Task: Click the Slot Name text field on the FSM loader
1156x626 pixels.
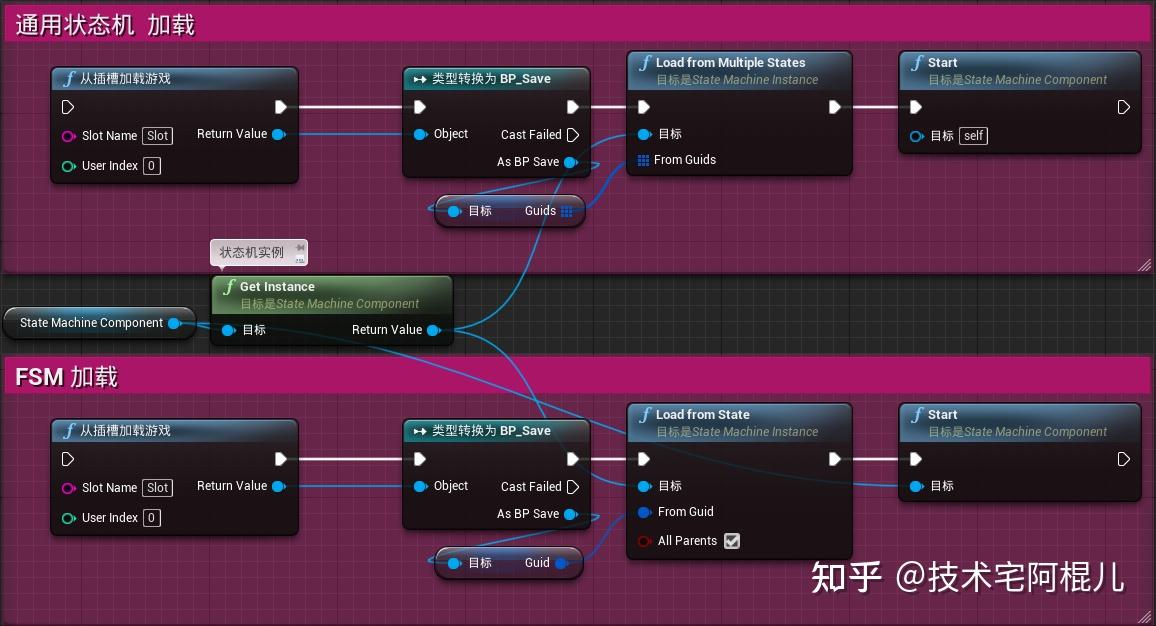Action: (x=157, y=488)
